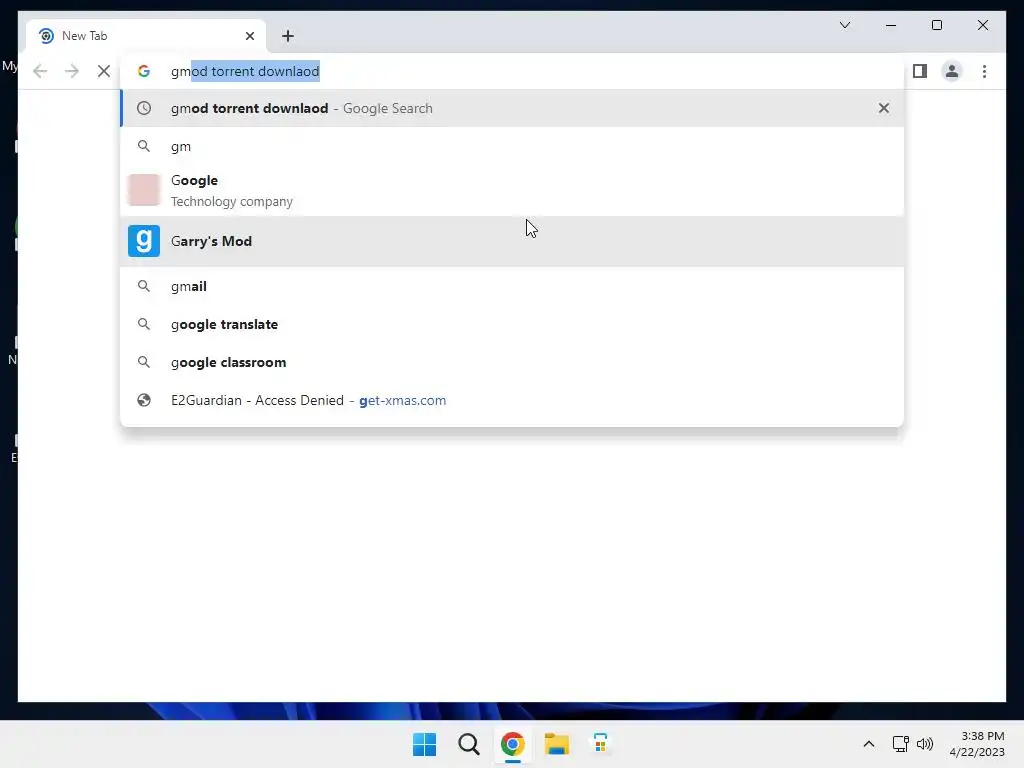Select Google Technology company suggestion
The width and height of the screenshot is (1024, 768).
pos(512,190)
